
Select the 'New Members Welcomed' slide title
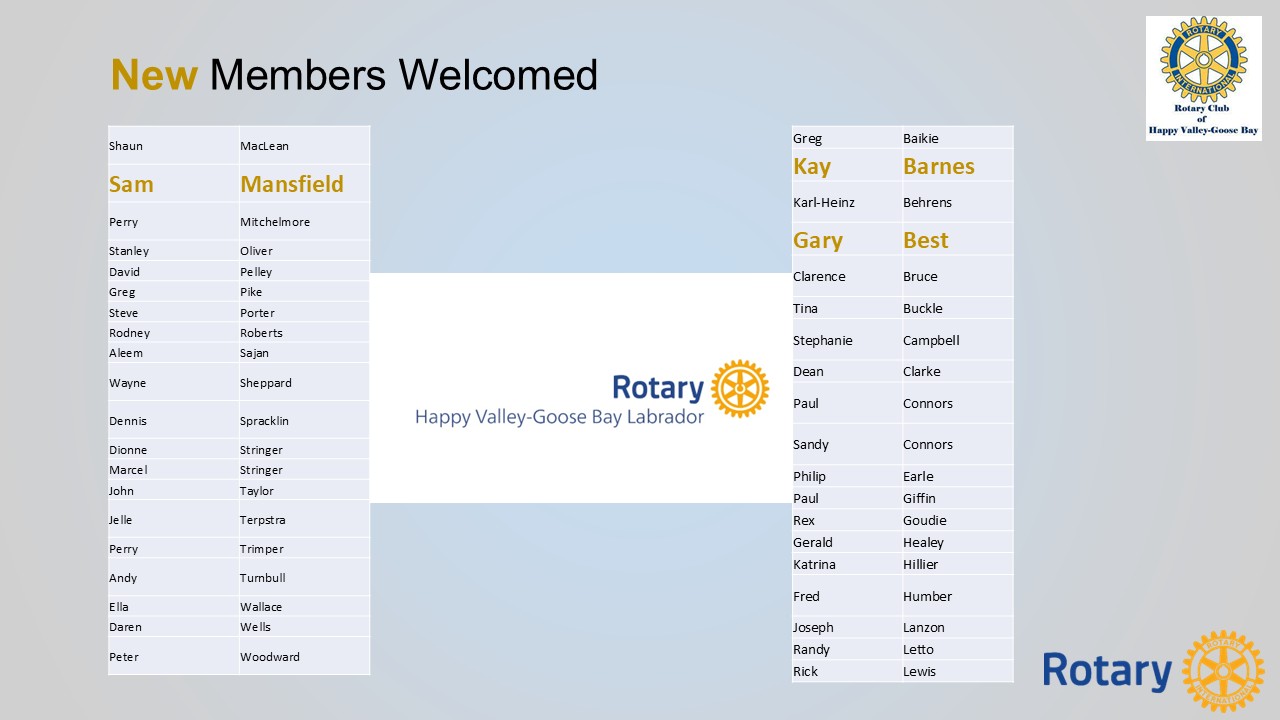click(354, 75)
